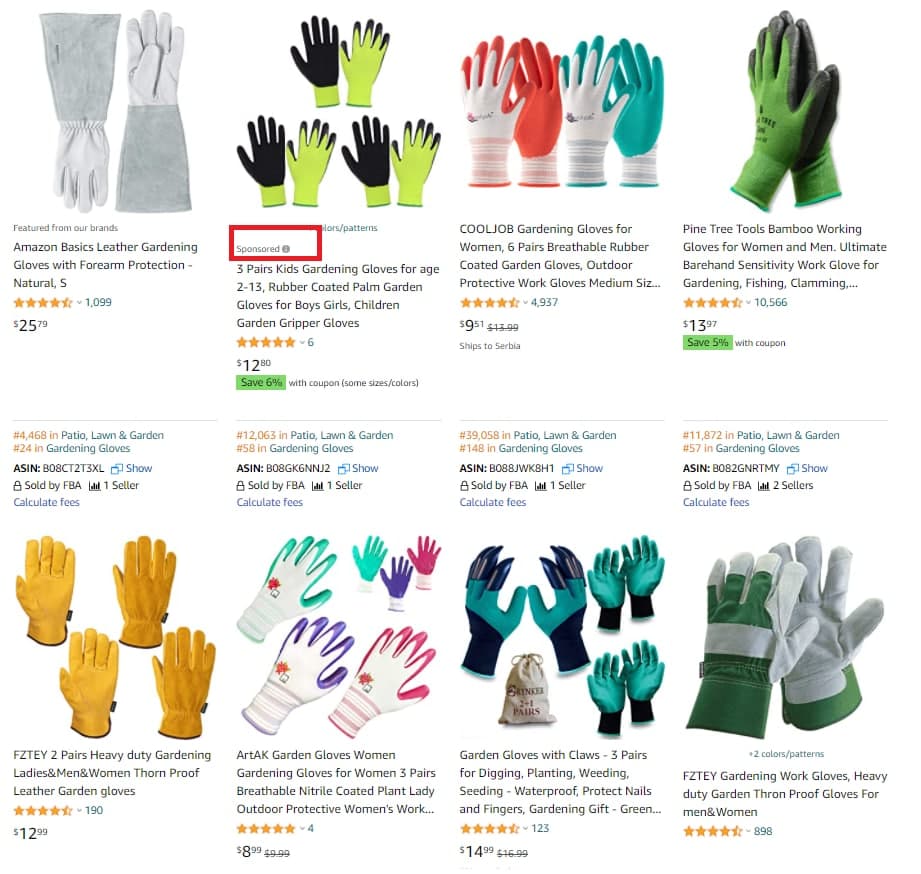The image size is (921, 874).
Task: Click the seller chart icon under ASIN B088JWK8H1
Action: pyautogui.click(x=541, y=486)
